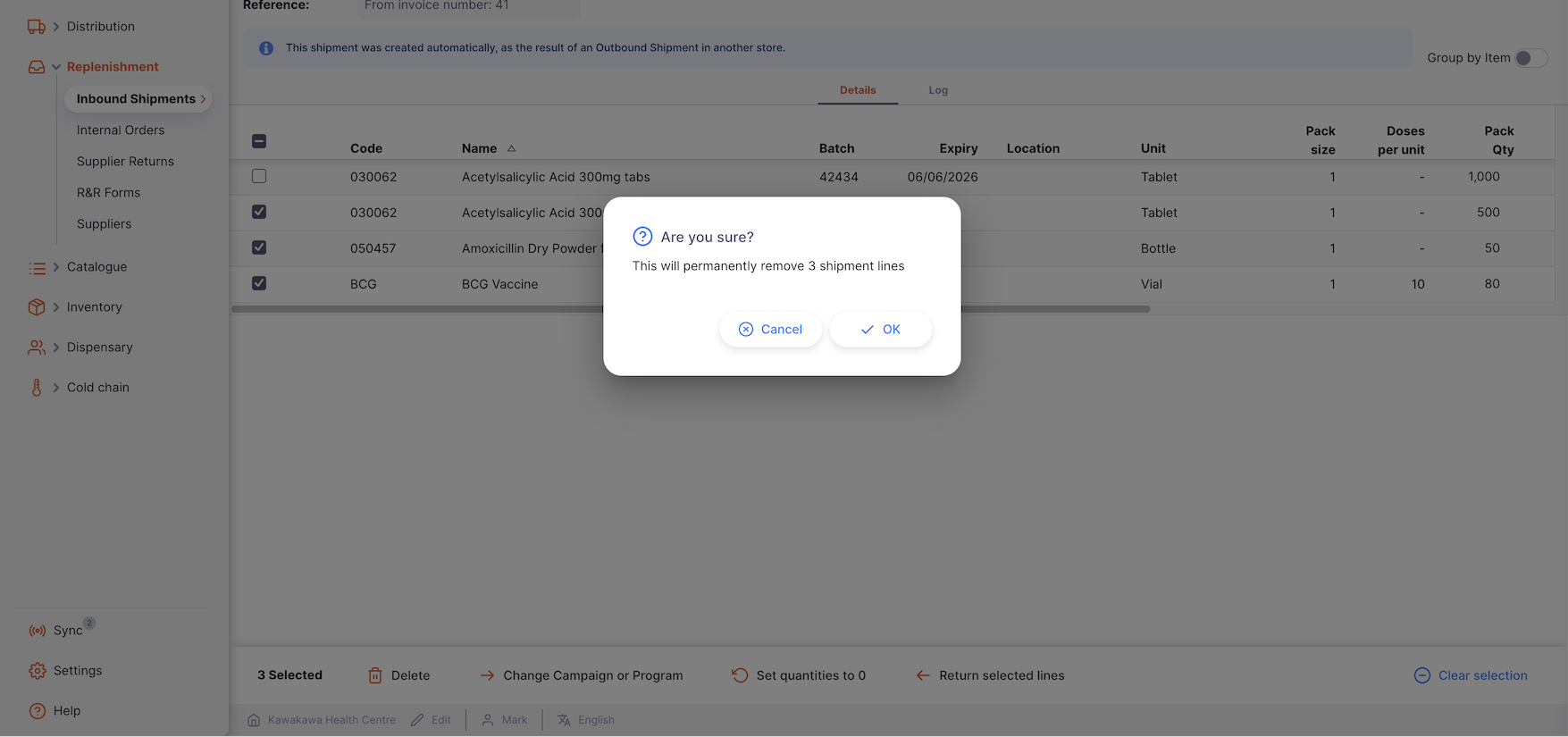Toggle the Group by Item switch
The image size is (1568, 737).
coord(1530,58)
